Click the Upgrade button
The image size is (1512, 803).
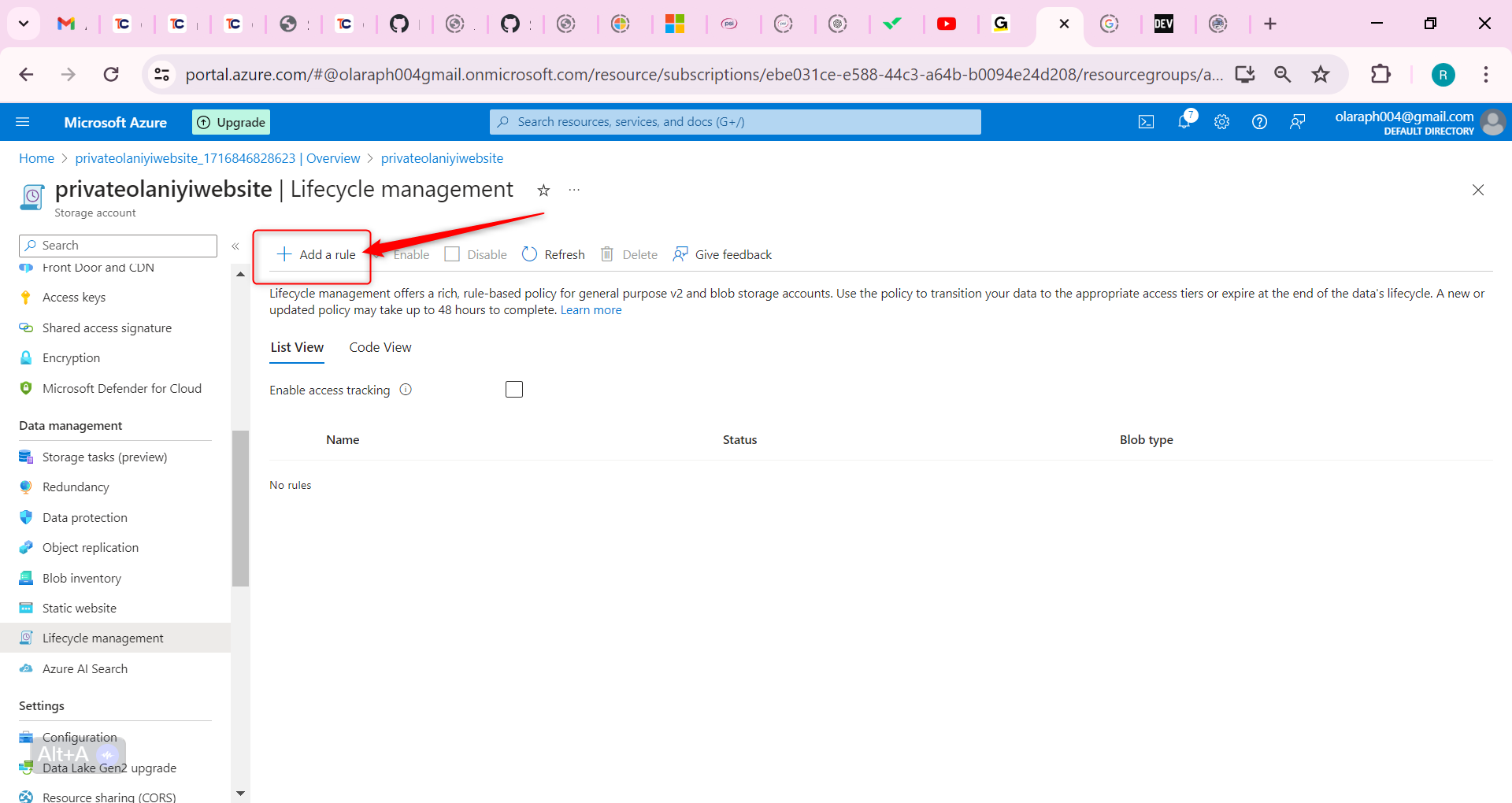click(232, 122)
